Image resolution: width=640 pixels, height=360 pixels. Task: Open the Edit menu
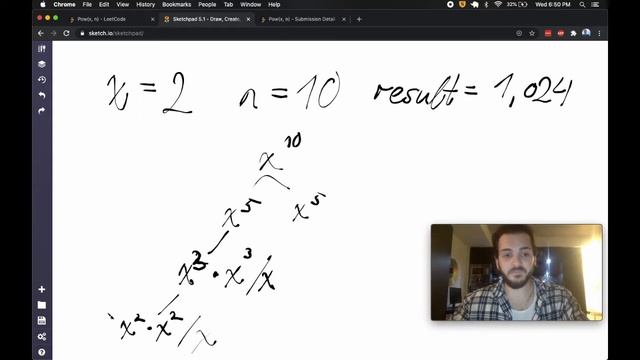tap(104, 4)
